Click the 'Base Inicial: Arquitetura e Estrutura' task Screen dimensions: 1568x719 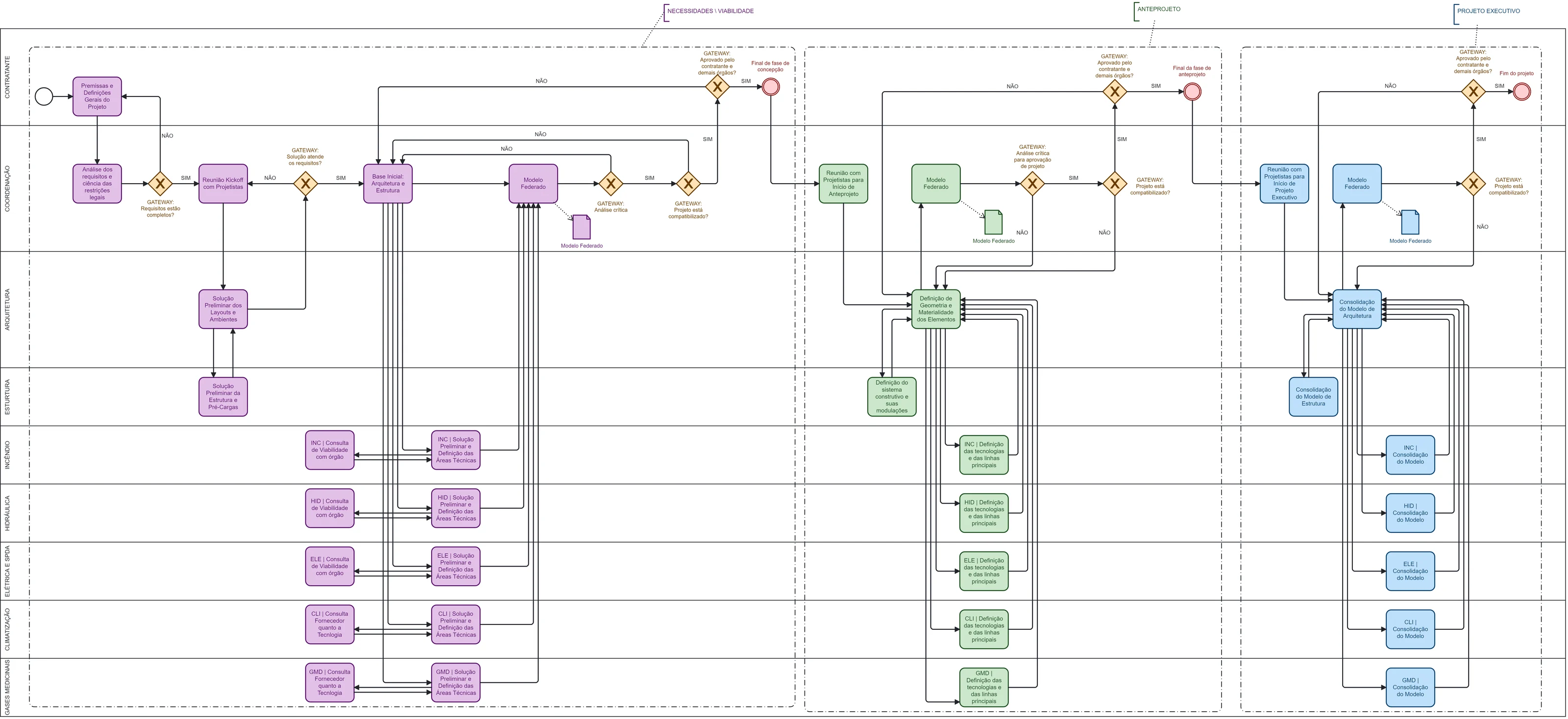pos(388,184)
